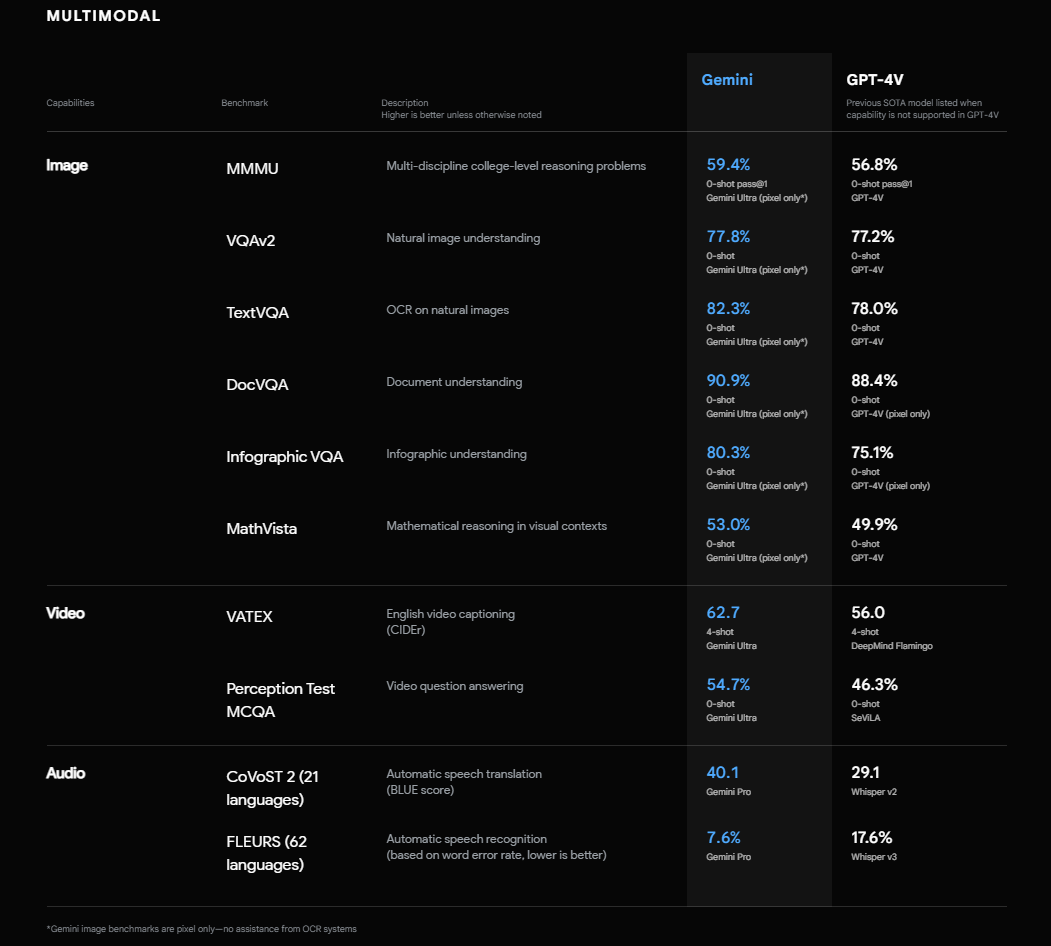Select the 17.6% Whisper v3 score

(871, 837)
